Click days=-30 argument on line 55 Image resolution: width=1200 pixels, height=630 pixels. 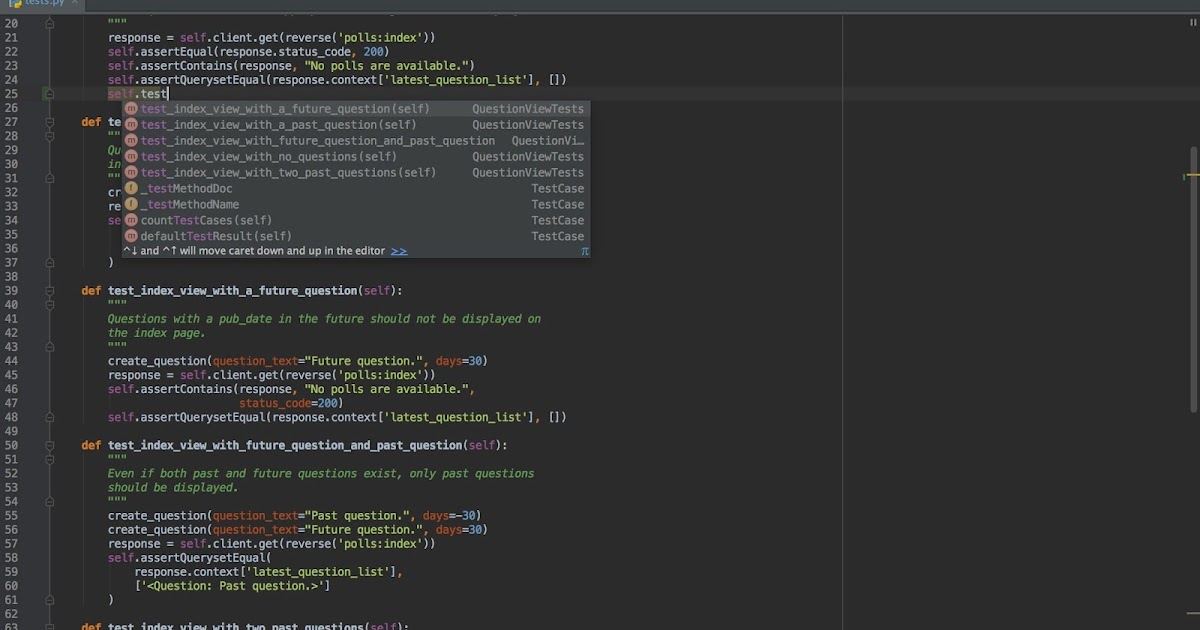point(452,516)
